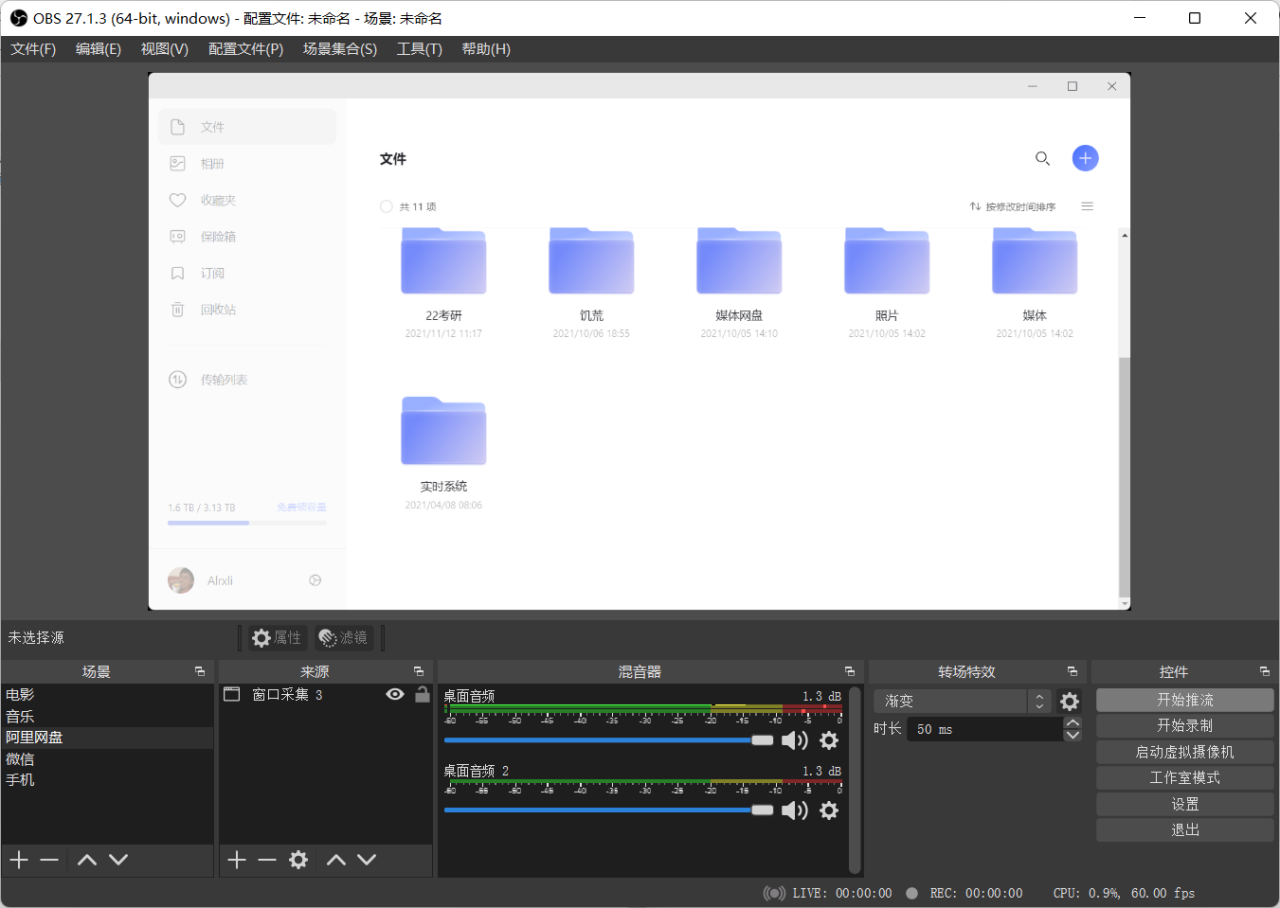The width and height of the screenshot is (1280, 908).
Task: Hide the 窗口采集 3 source
Action: tap(395, 694)
